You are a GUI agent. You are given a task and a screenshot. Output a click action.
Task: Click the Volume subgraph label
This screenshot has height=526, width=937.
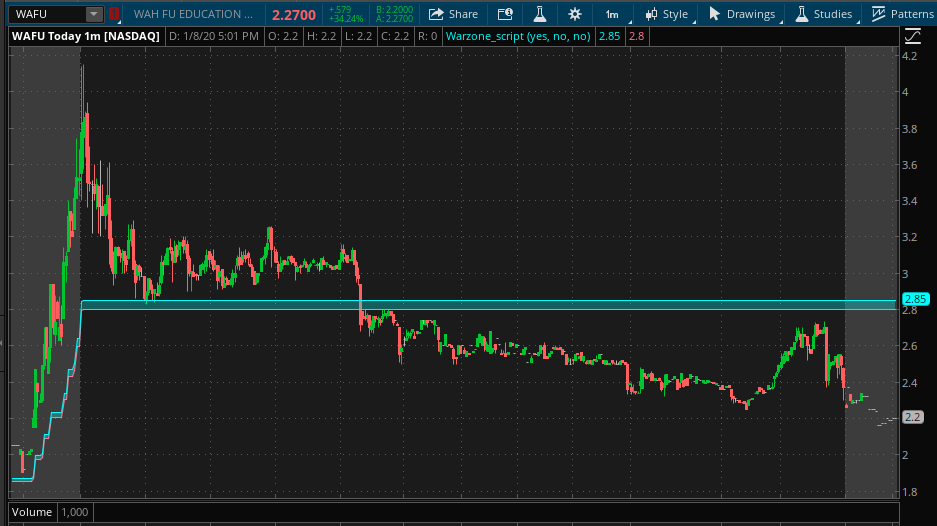point(32,512)
